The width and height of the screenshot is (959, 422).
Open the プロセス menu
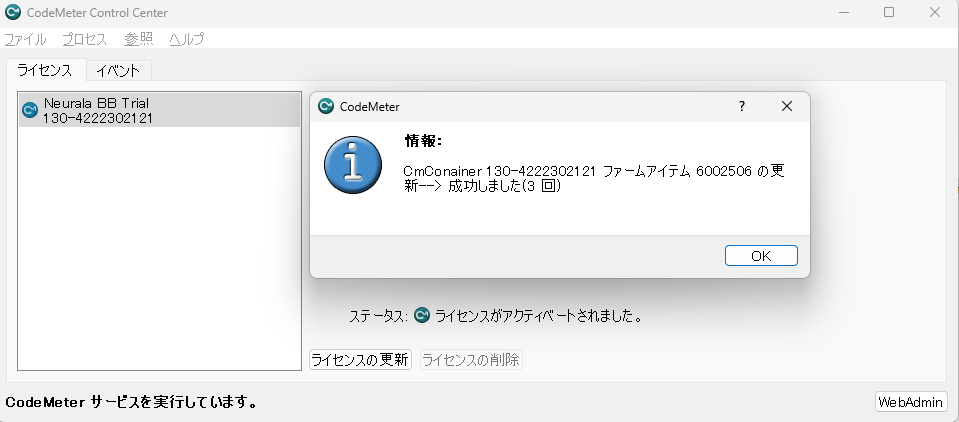(x=84, y=39)
